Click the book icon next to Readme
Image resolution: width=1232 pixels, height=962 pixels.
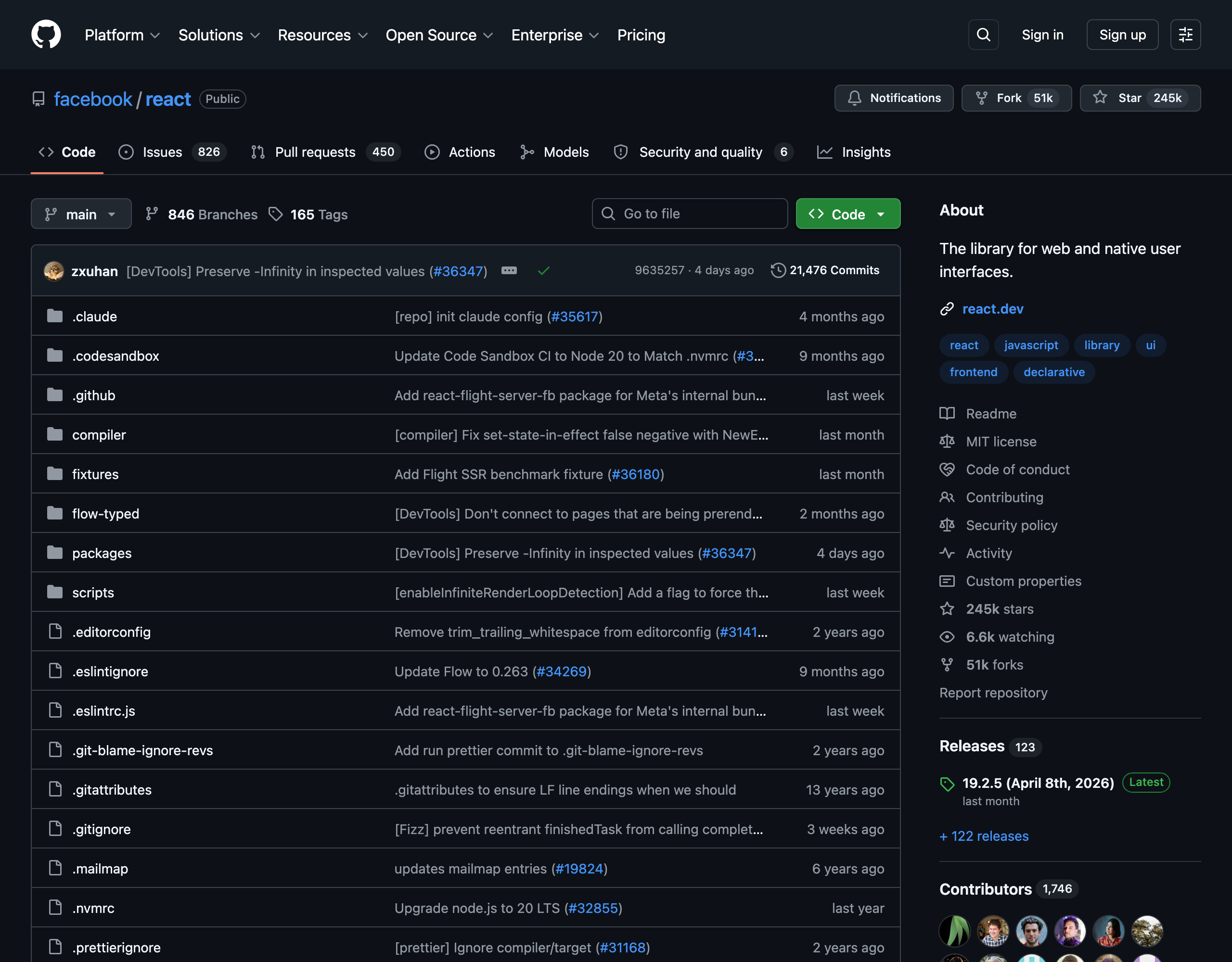947,413
